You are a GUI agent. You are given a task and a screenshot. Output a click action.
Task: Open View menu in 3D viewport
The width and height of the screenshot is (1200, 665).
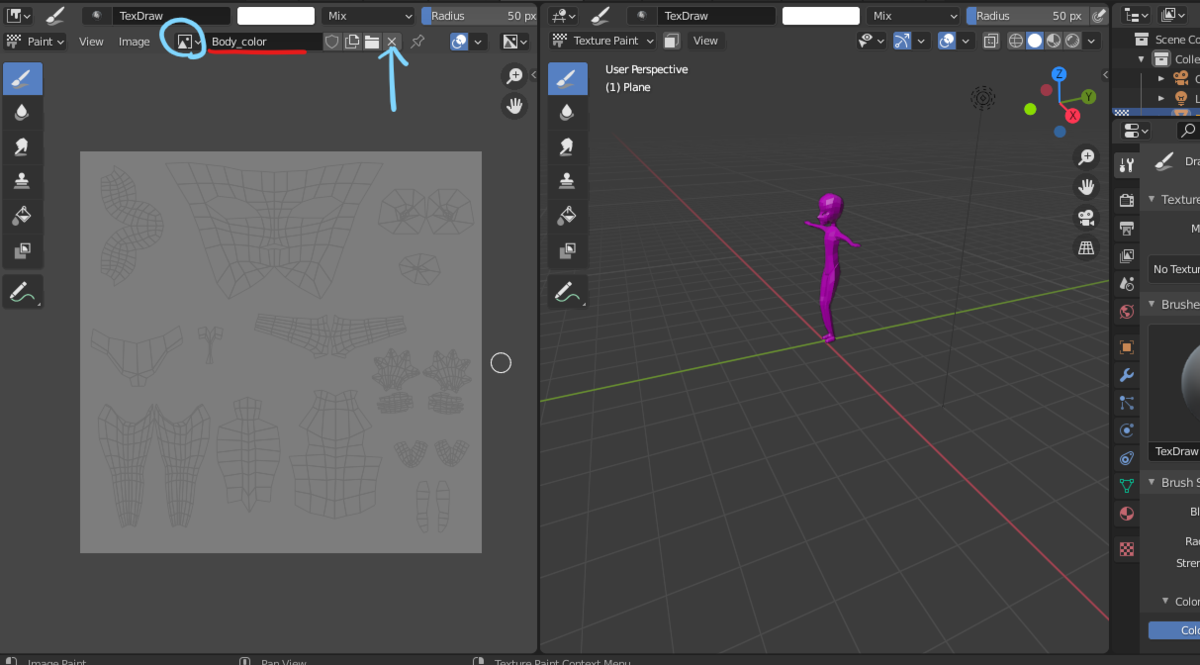point(706,41)
